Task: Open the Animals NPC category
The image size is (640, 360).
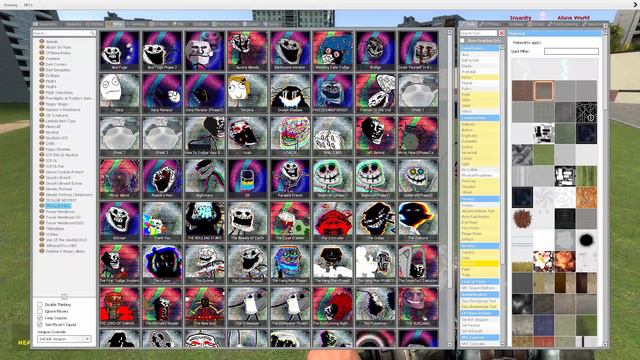Action: (51, 42)
